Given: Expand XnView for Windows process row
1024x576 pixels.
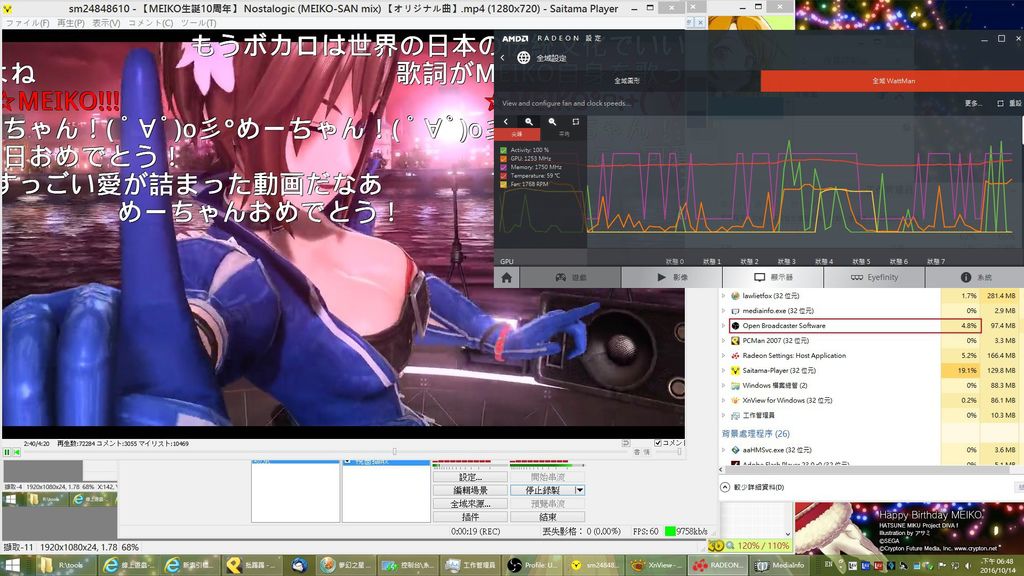Looking at the screenshot, I should (724, 400).
